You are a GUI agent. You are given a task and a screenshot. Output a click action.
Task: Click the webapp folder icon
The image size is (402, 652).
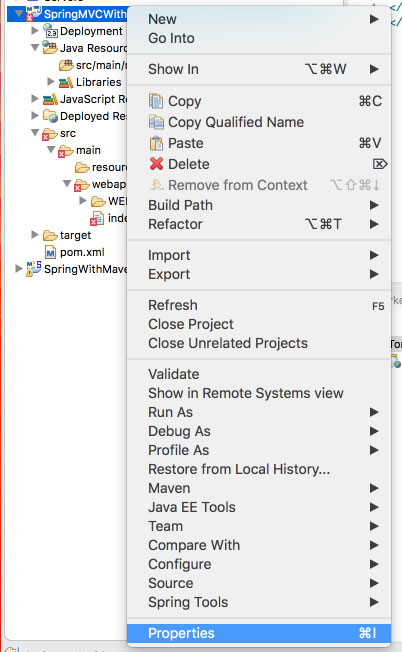82,185
